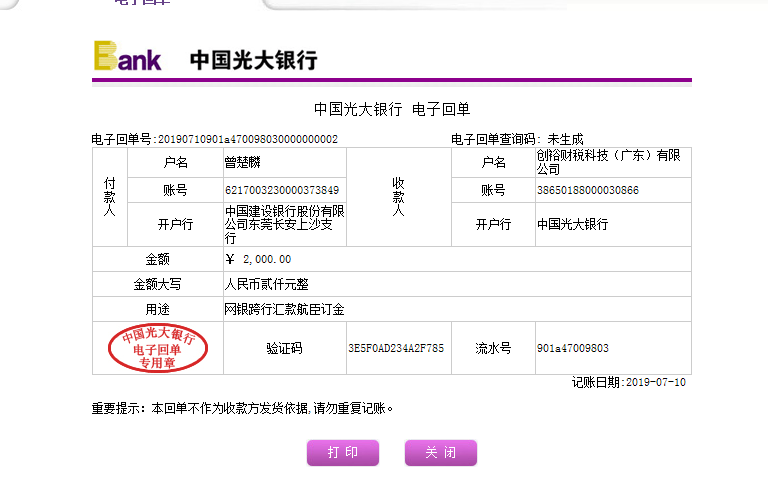Click the 打印 print button

pos(343,452)
